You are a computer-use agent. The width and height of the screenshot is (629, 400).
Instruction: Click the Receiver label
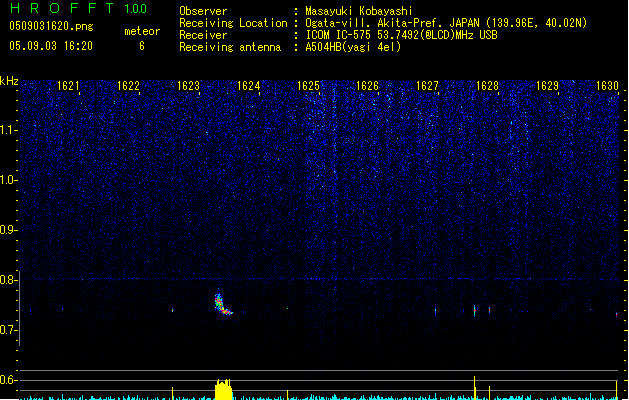pos(203,35)
